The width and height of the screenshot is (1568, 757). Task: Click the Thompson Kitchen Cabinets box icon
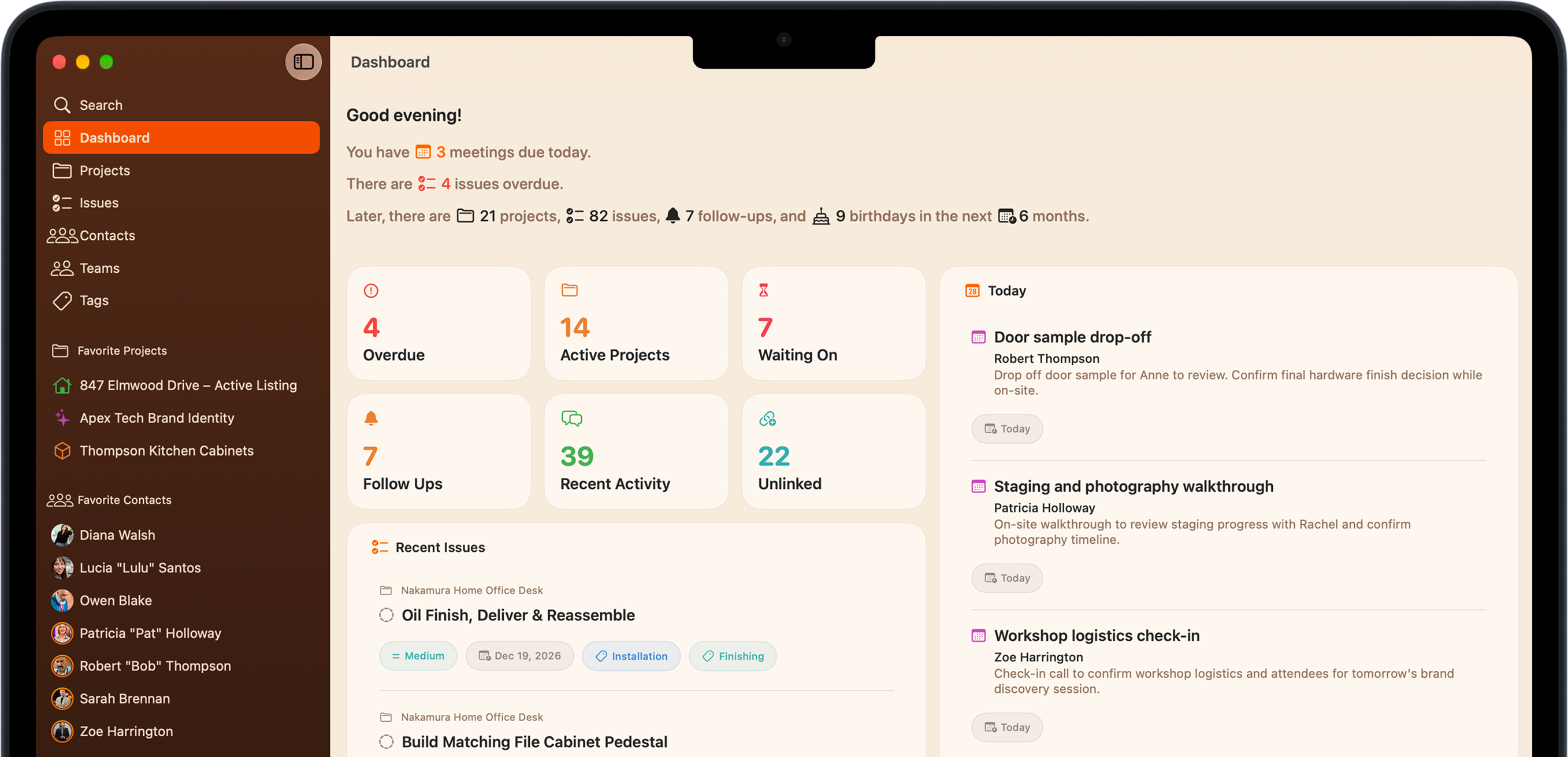62,451
